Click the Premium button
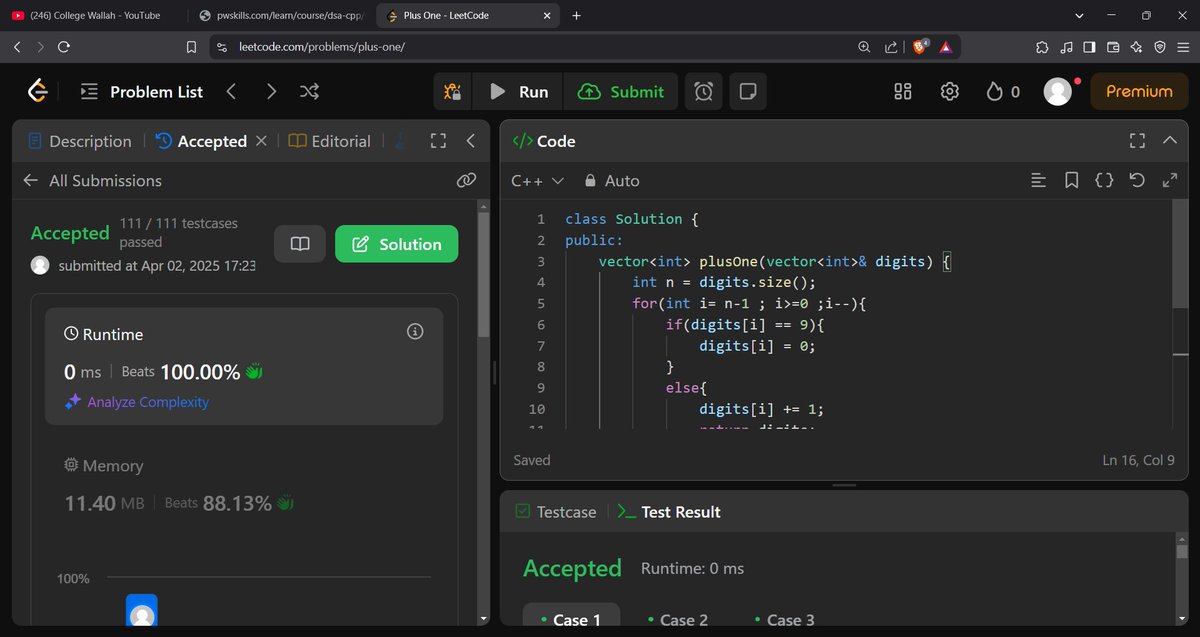 1139,92
